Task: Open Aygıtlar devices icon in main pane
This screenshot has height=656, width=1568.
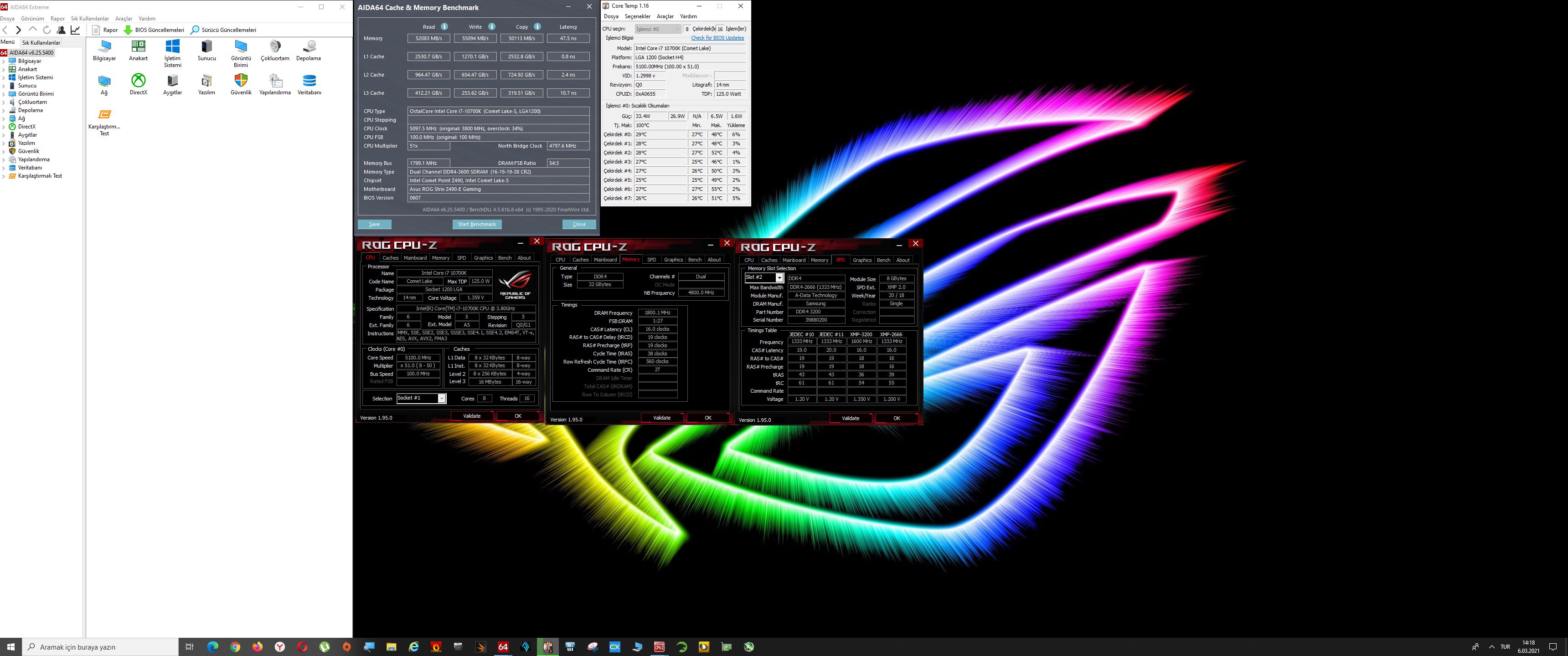Action: [x=172, y=85]
